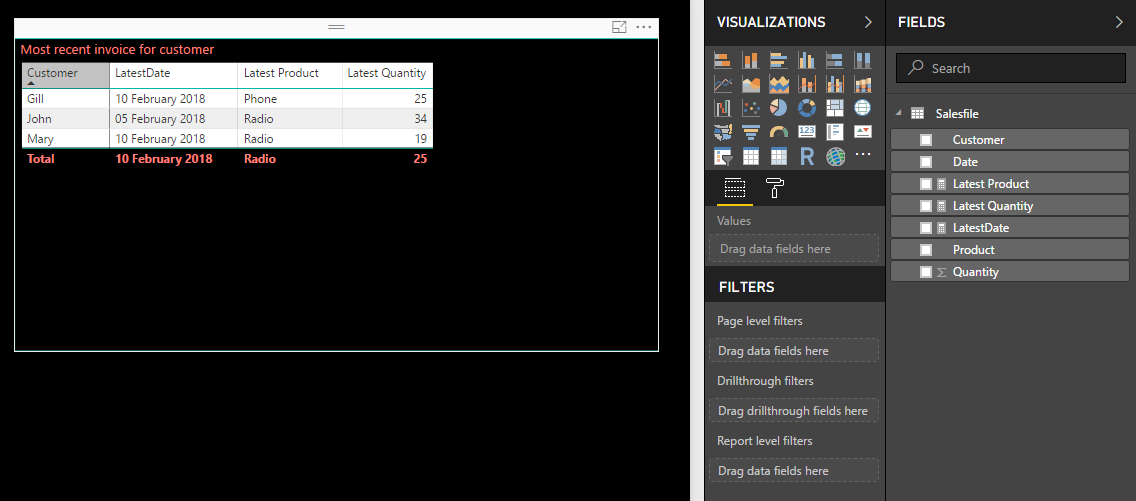Click the Fields search box
This screenshot has width=1136, height=501.
(x=1011, y=68)
